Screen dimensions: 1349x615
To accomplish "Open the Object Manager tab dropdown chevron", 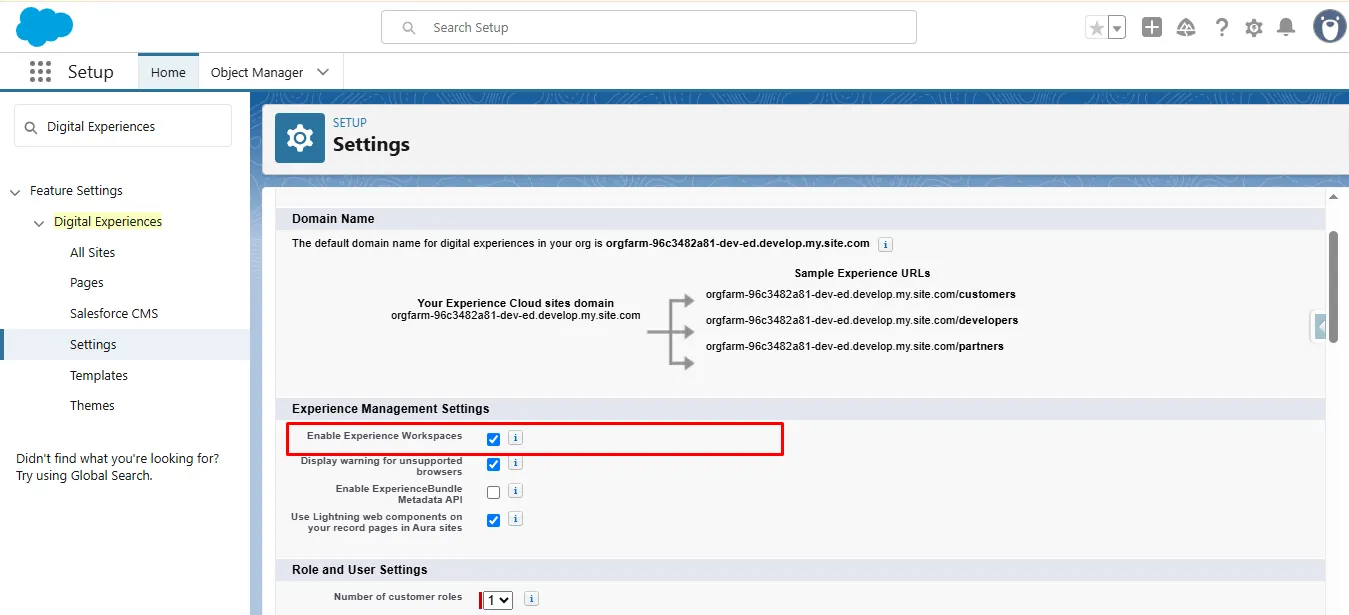I will (x=322, y=72).
